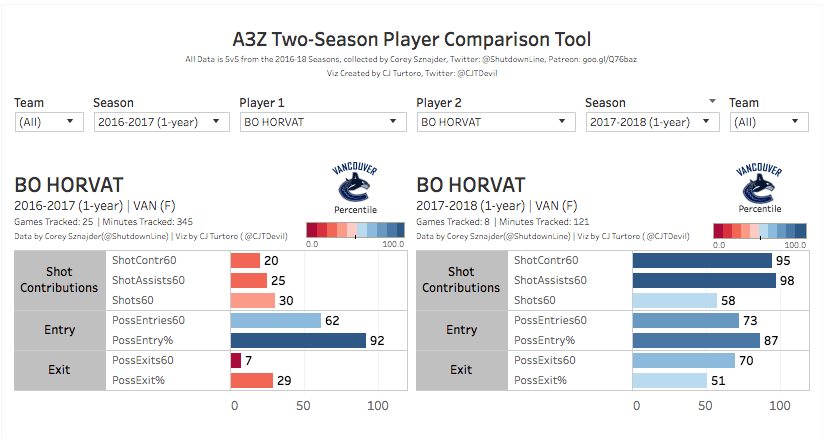The image size is (823, 439).
Task: Select the left PossEntry% bar valued 92
Action: (x=297, y=340)
